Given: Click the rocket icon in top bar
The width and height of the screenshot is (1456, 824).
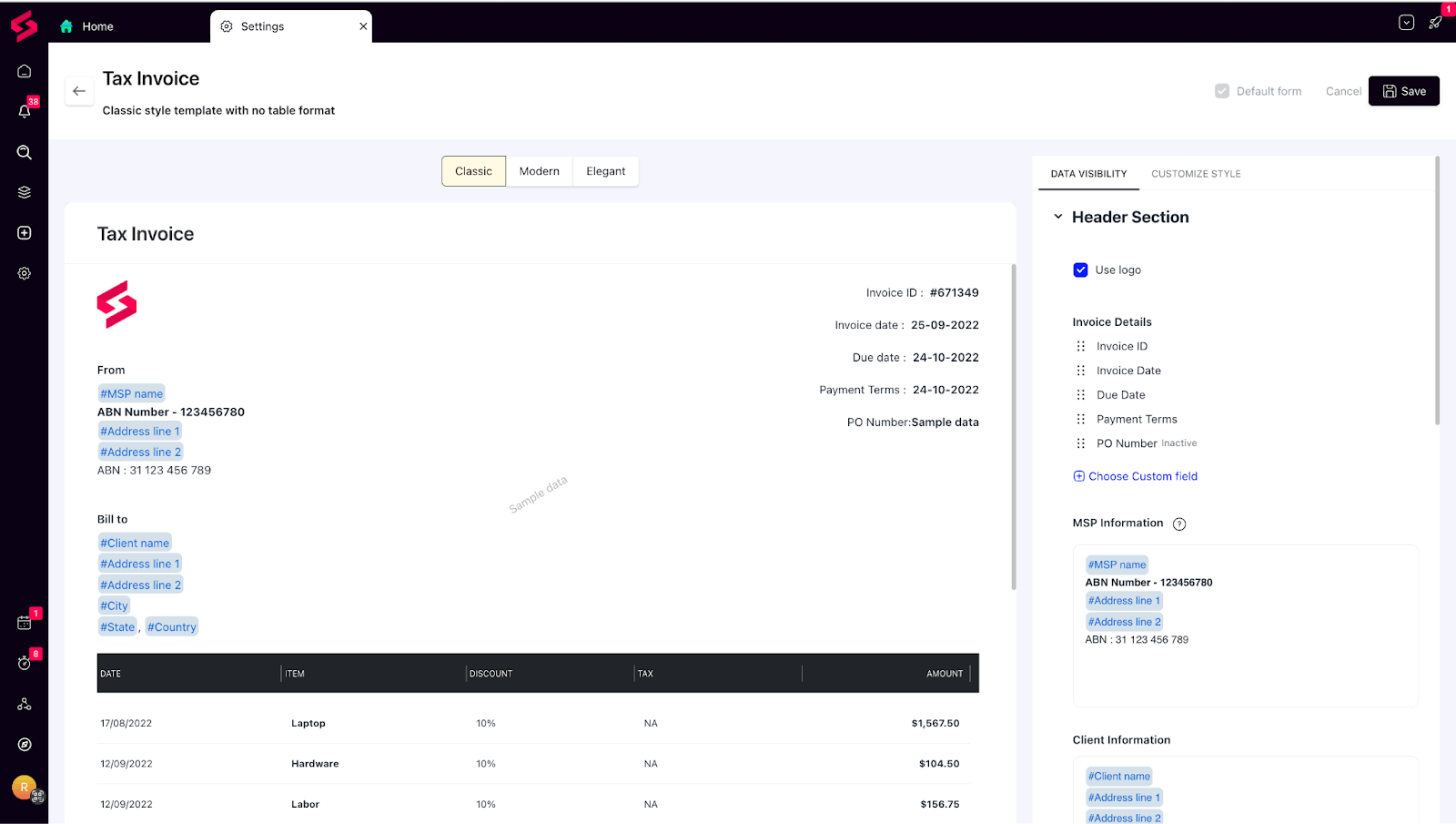Looking at the screenshot, I should 1435,23.
